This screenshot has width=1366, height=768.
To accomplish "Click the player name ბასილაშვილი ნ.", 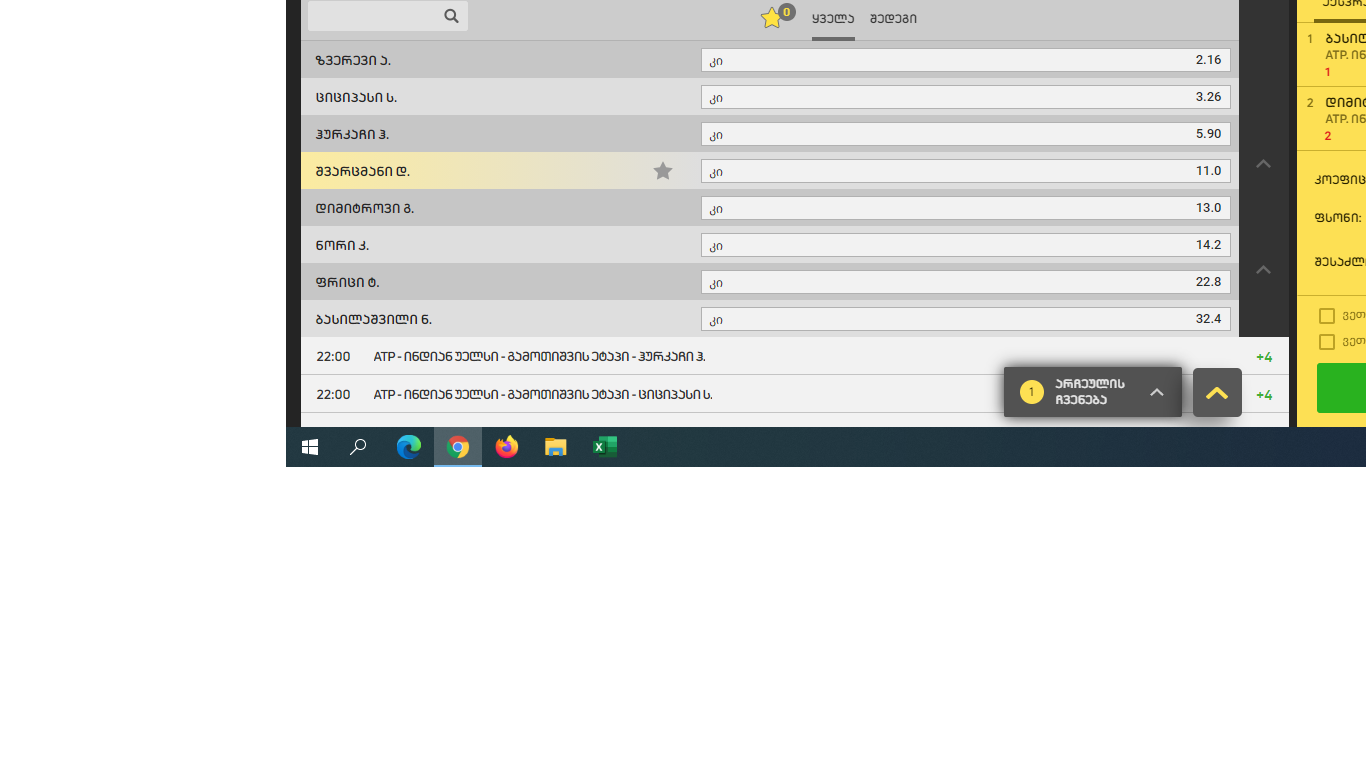I will (x=373, y=319).
